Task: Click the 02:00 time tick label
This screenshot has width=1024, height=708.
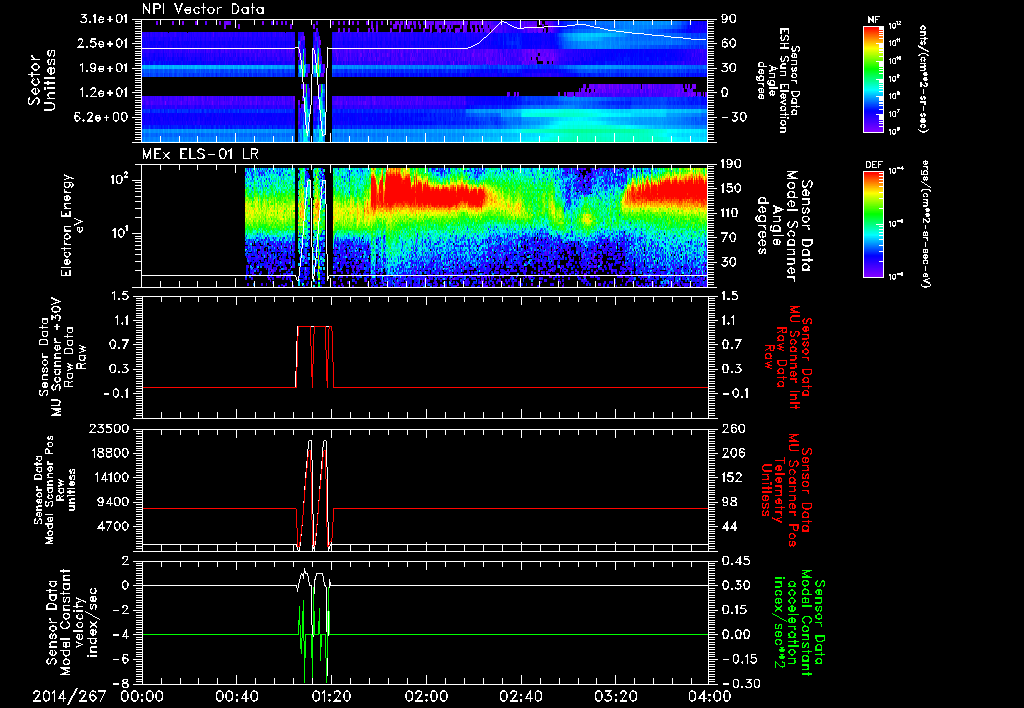Action: 426,696
